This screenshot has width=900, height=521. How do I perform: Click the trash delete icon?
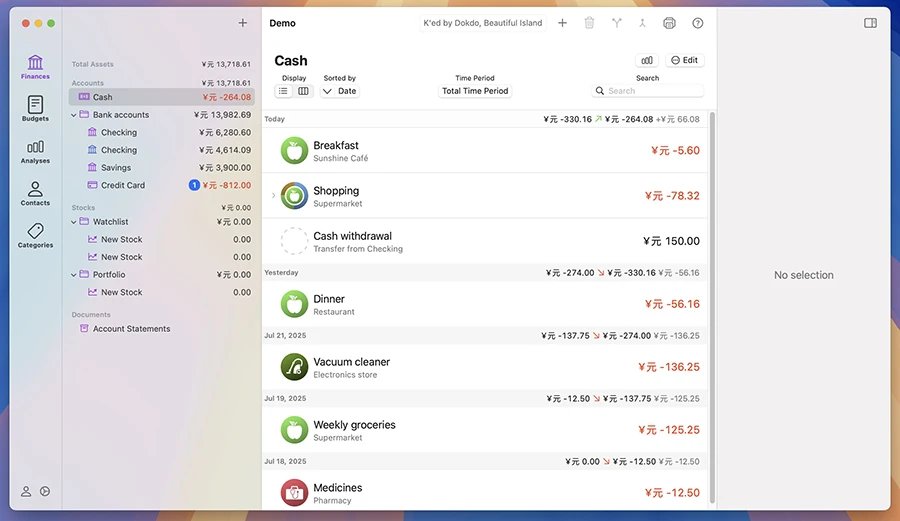pyautogui.click(x=589, y=23)
